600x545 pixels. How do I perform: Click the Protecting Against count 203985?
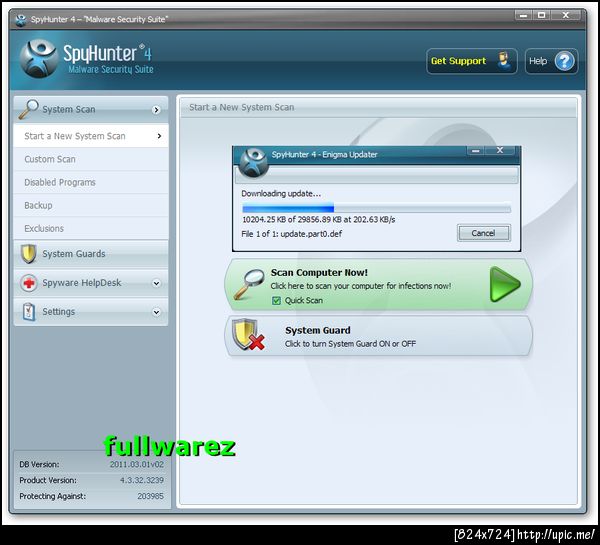point(150,496)
